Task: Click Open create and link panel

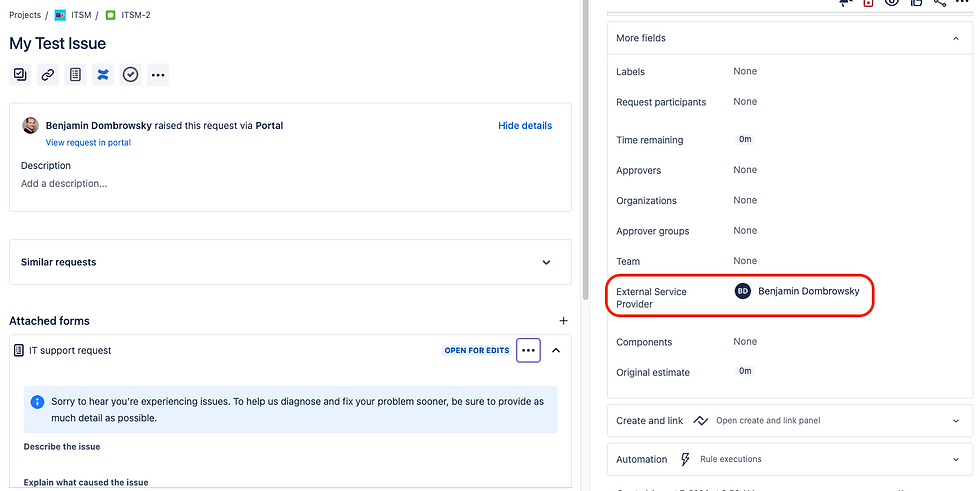Action: click(768, 421)
